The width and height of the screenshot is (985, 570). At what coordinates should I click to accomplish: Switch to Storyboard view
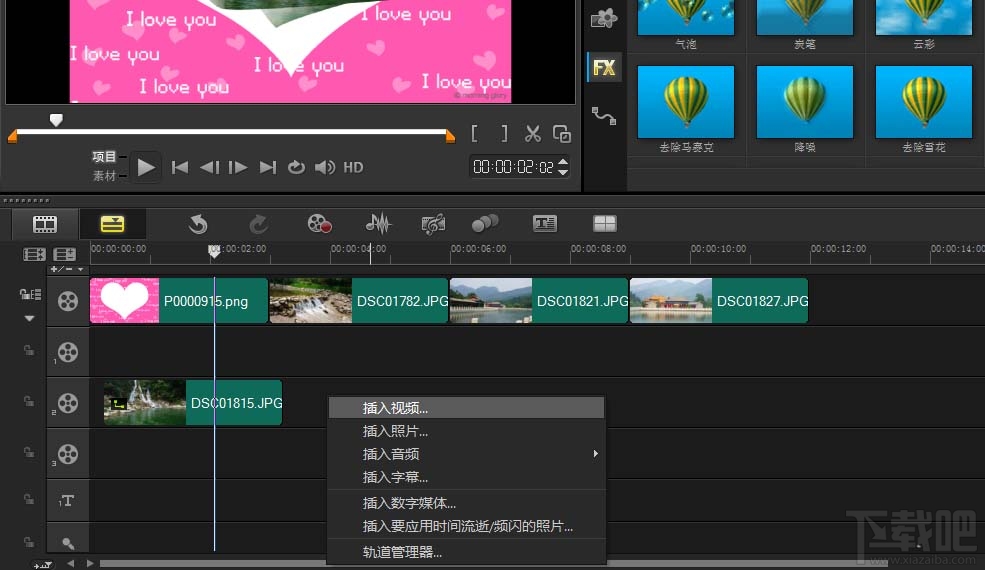tap(45, 224)
